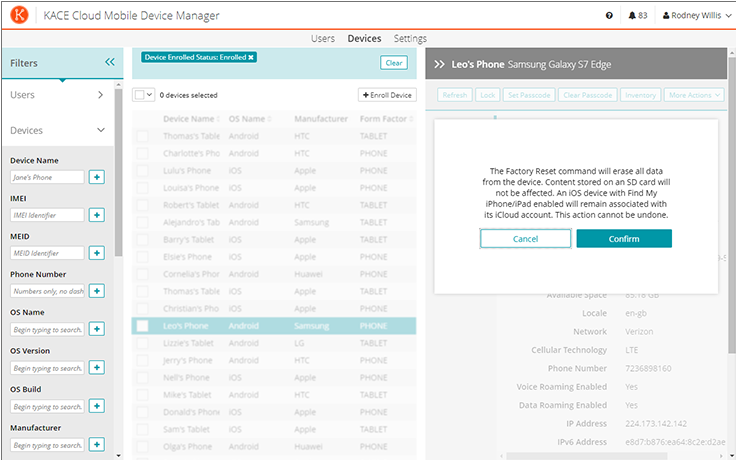Go to the Settings tab
736x460 pixels.
pyautogui.click(x=410, y=38)
